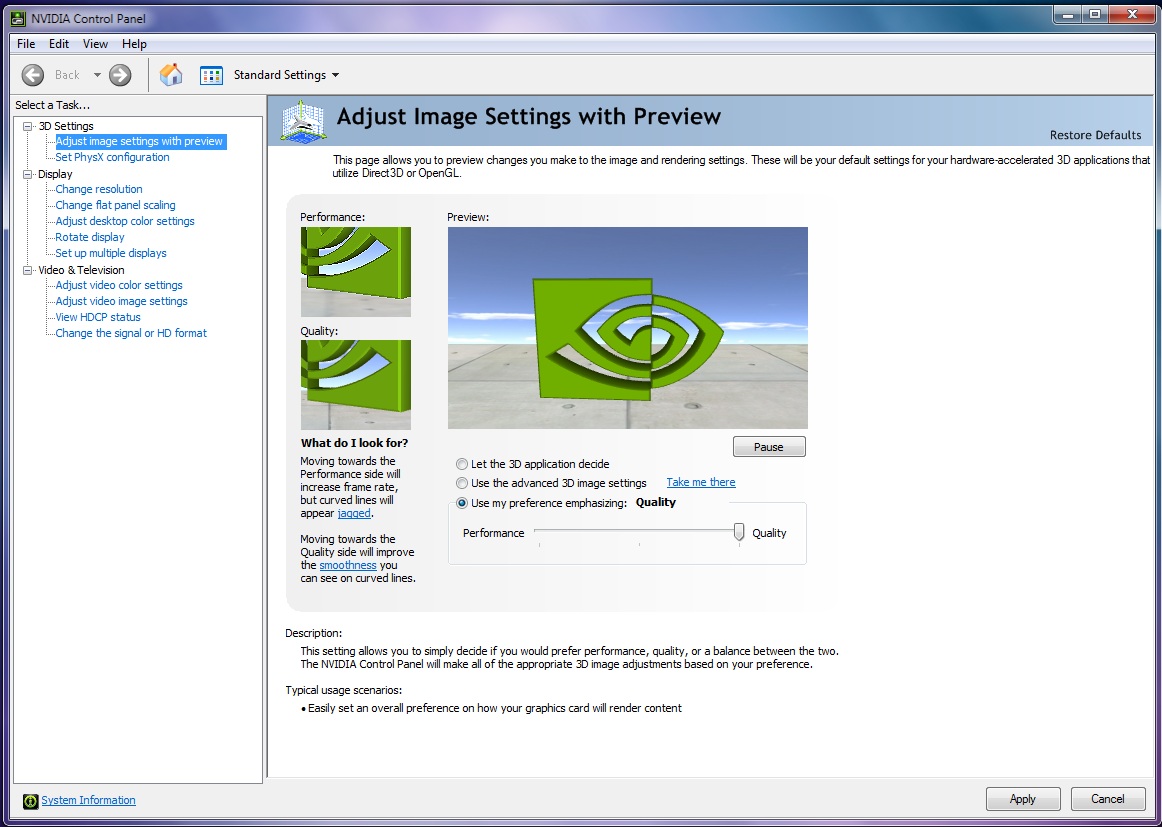Image resolution: width=1162 pixels, height=827 pixels.
Task: Collapse the Display tree node
Action: pyautogui.click(x=28, y=174)
